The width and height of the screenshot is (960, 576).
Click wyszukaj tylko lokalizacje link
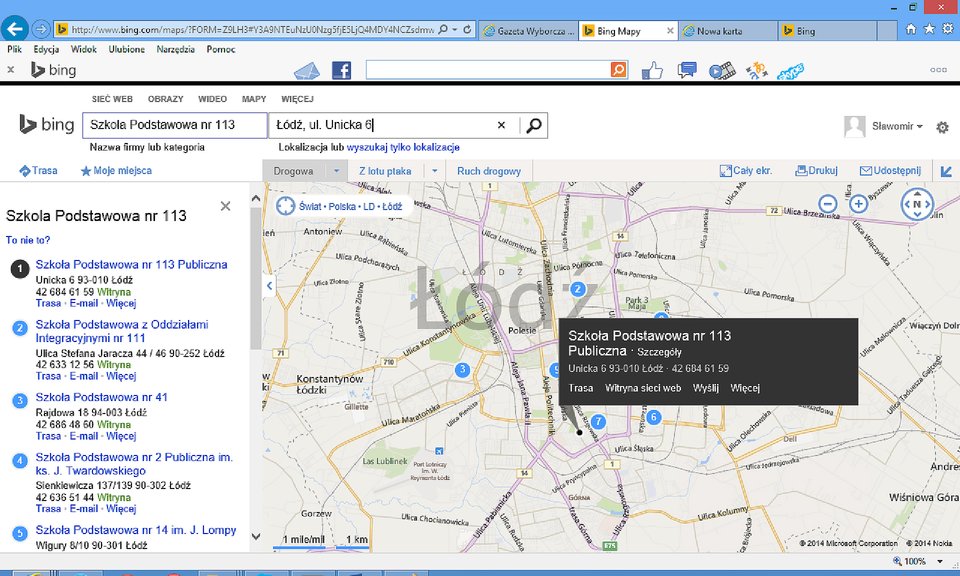coord(403,147)
